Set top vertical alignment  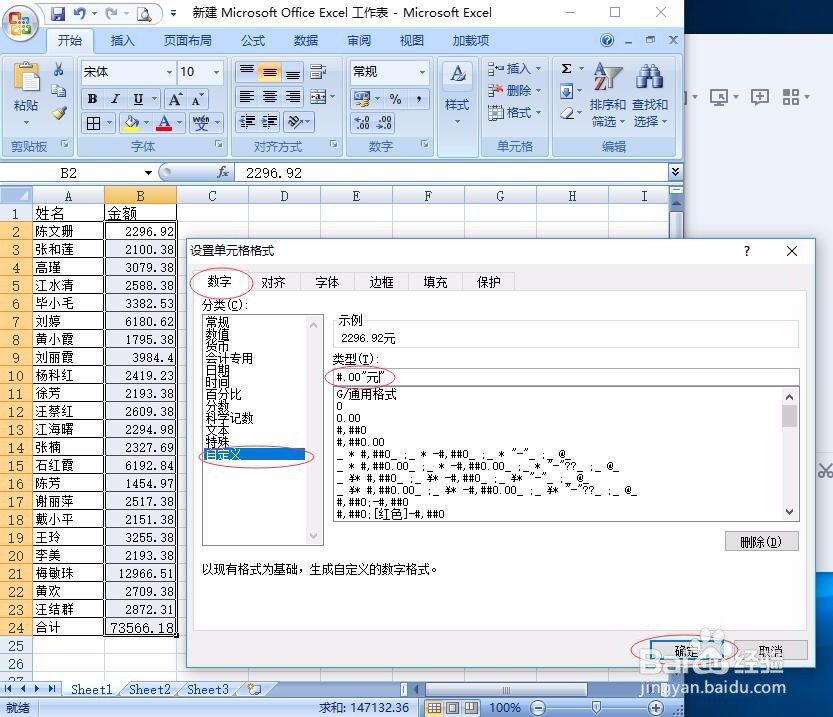pyautogui.click(x=246, y=72)
